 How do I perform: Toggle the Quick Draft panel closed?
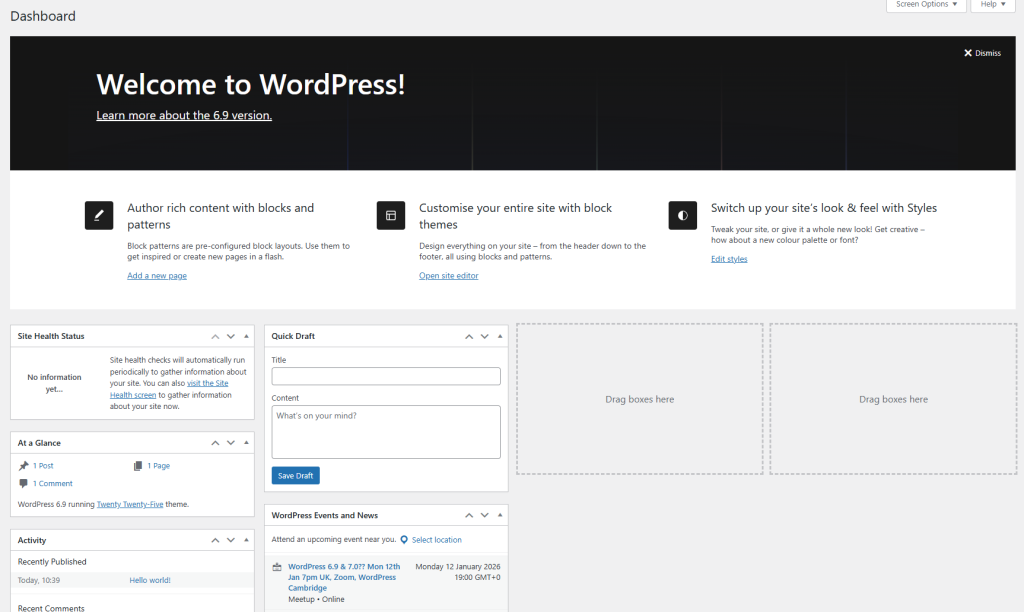500,337
